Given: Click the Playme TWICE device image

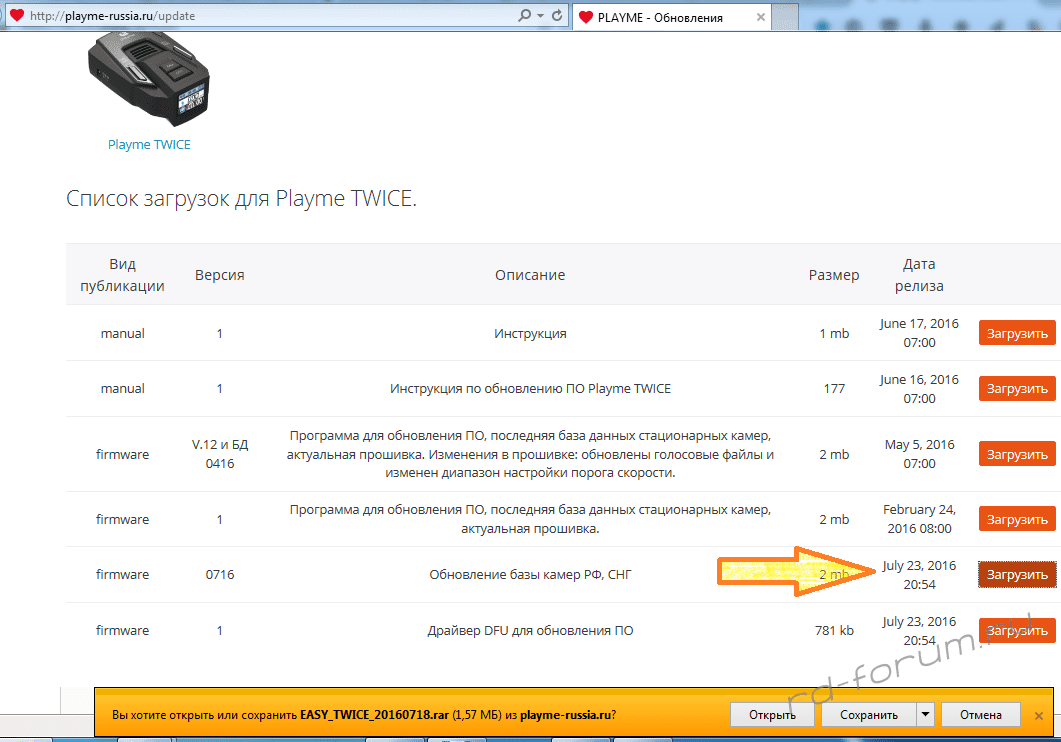Looking at the screenshot, I should tap(149, 78).
